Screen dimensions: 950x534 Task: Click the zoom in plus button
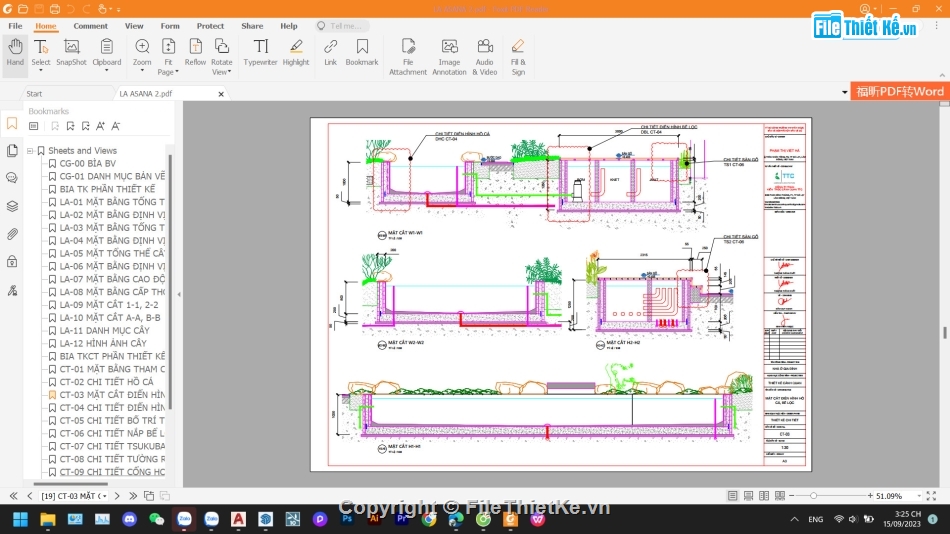tap(870, 496)
